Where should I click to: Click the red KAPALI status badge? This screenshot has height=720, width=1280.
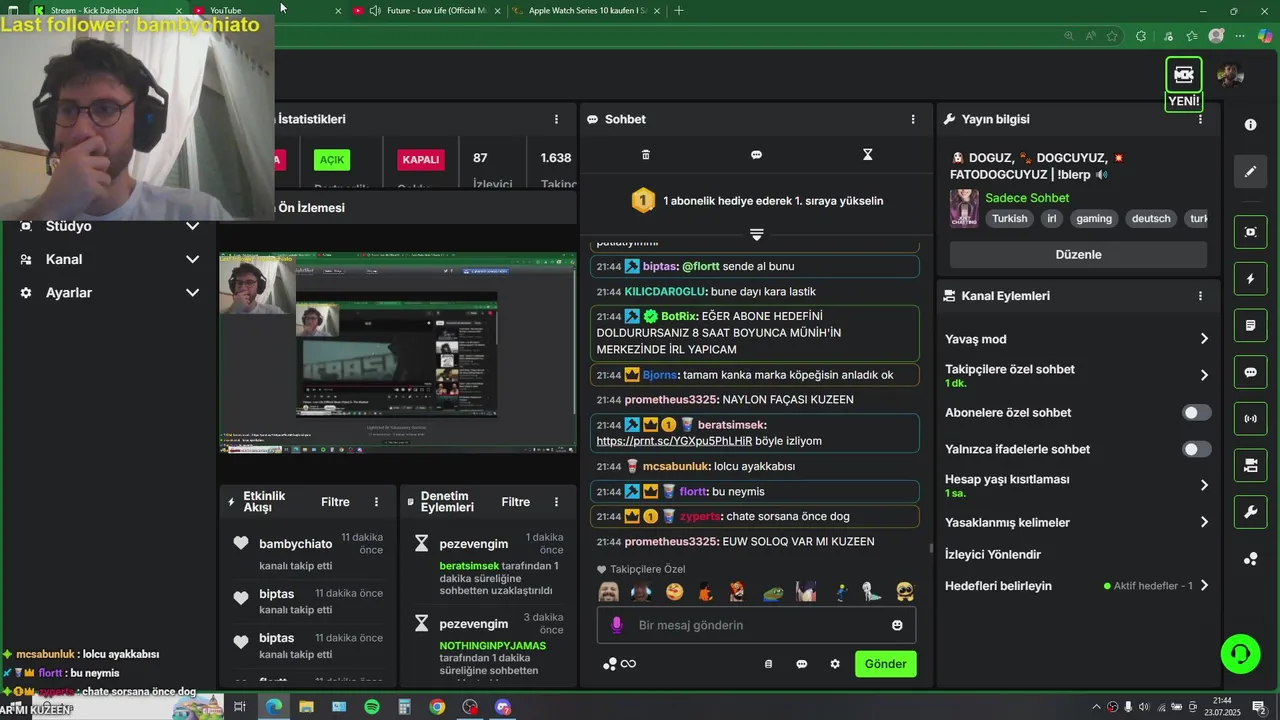pos(420,160)
